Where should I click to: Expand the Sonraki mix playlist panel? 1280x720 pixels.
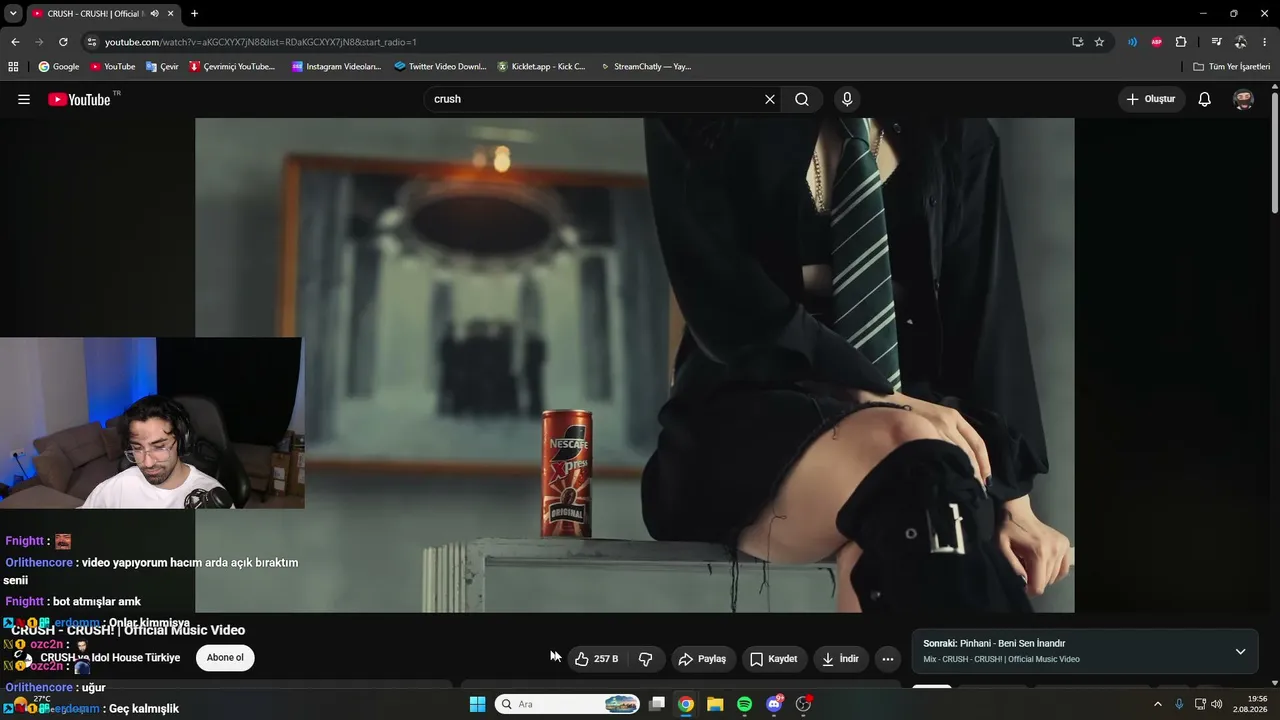point(1240,651)
